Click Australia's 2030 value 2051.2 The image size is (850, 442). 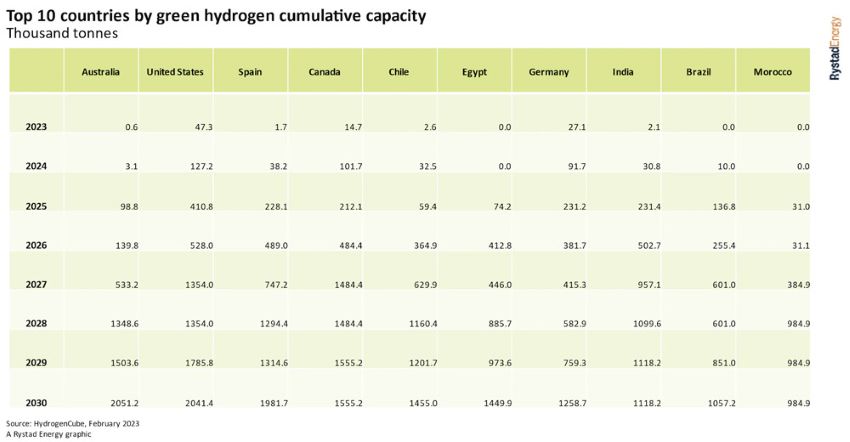click(x=124, y=402)
